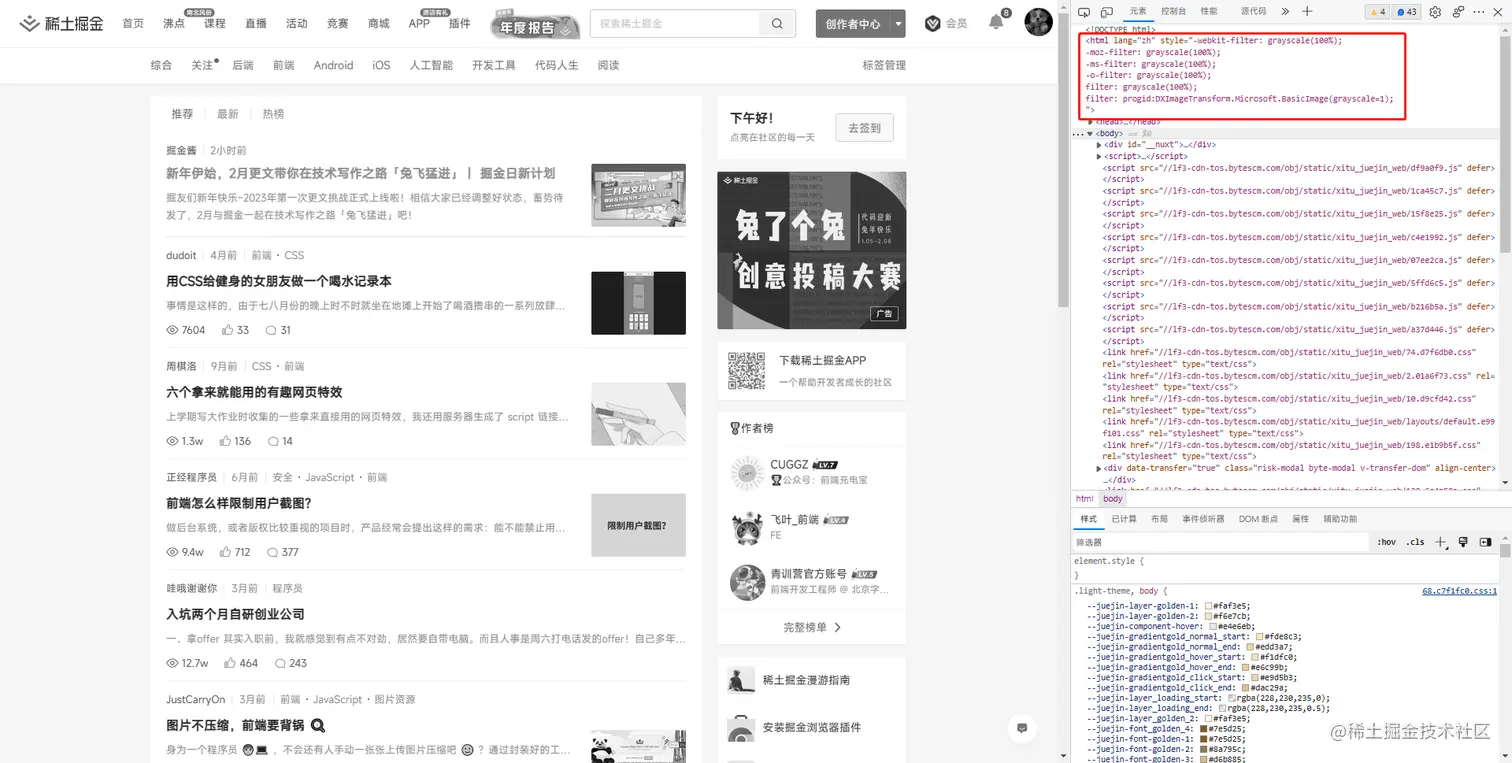Click the html breadcrumb in DevTools
The image size is (1512, 763).
(x=1085, y=498)
